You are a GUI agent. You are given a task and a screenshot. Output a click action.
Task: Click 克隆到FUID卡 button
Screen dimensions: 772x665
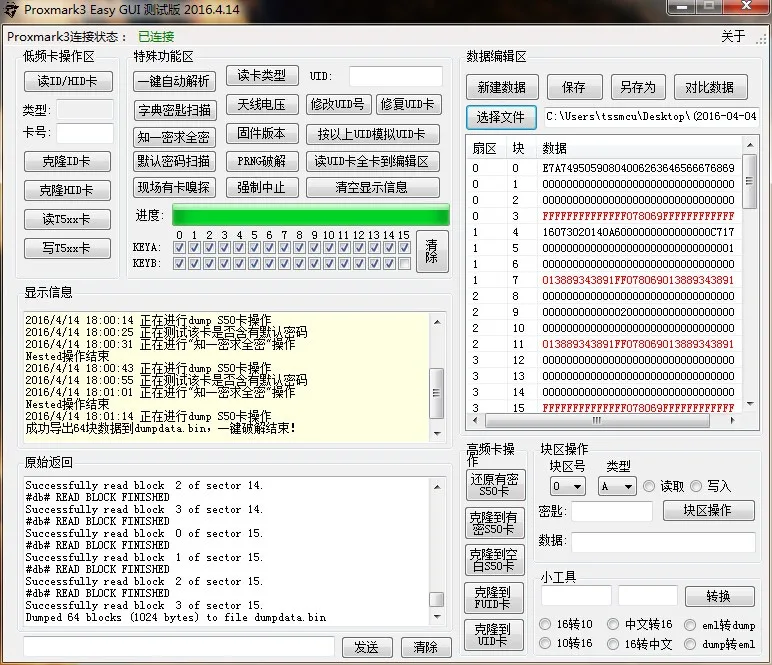(x=493, y=598)
